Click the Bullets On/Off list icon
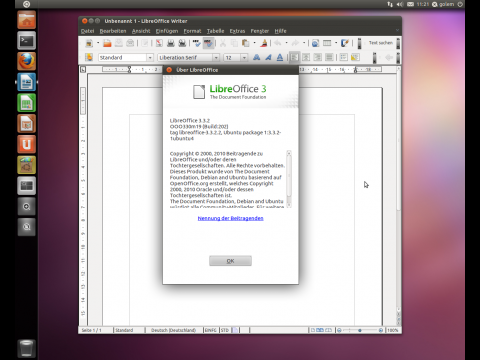Viewport: 480px width, 360px height. click(x=355, y=57)
